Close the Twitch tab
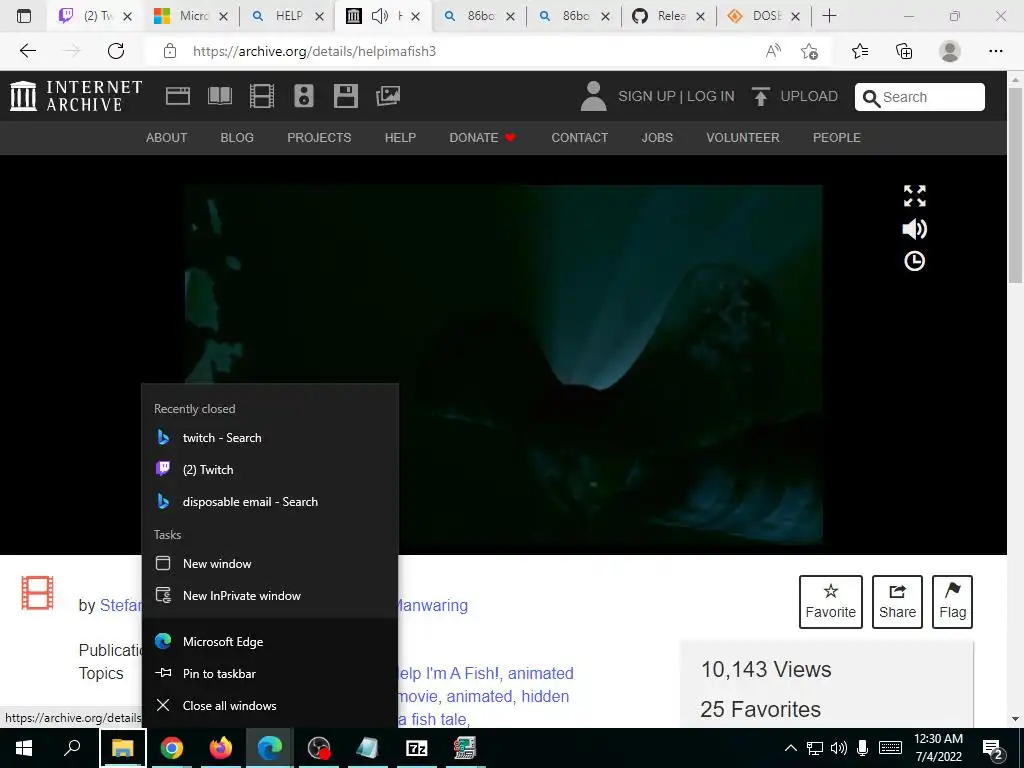 click(x=128, y=16)
